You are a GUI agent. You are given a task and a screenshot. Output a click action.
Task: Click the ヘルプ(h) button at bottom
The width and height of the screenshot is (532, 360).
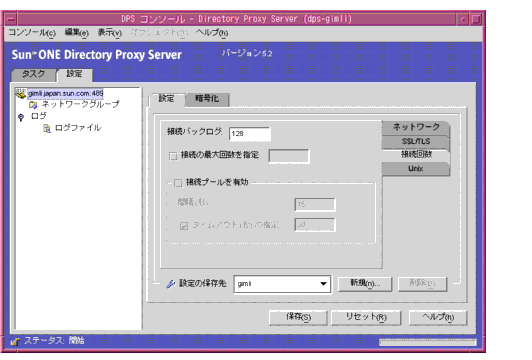[x=438, y=318]
